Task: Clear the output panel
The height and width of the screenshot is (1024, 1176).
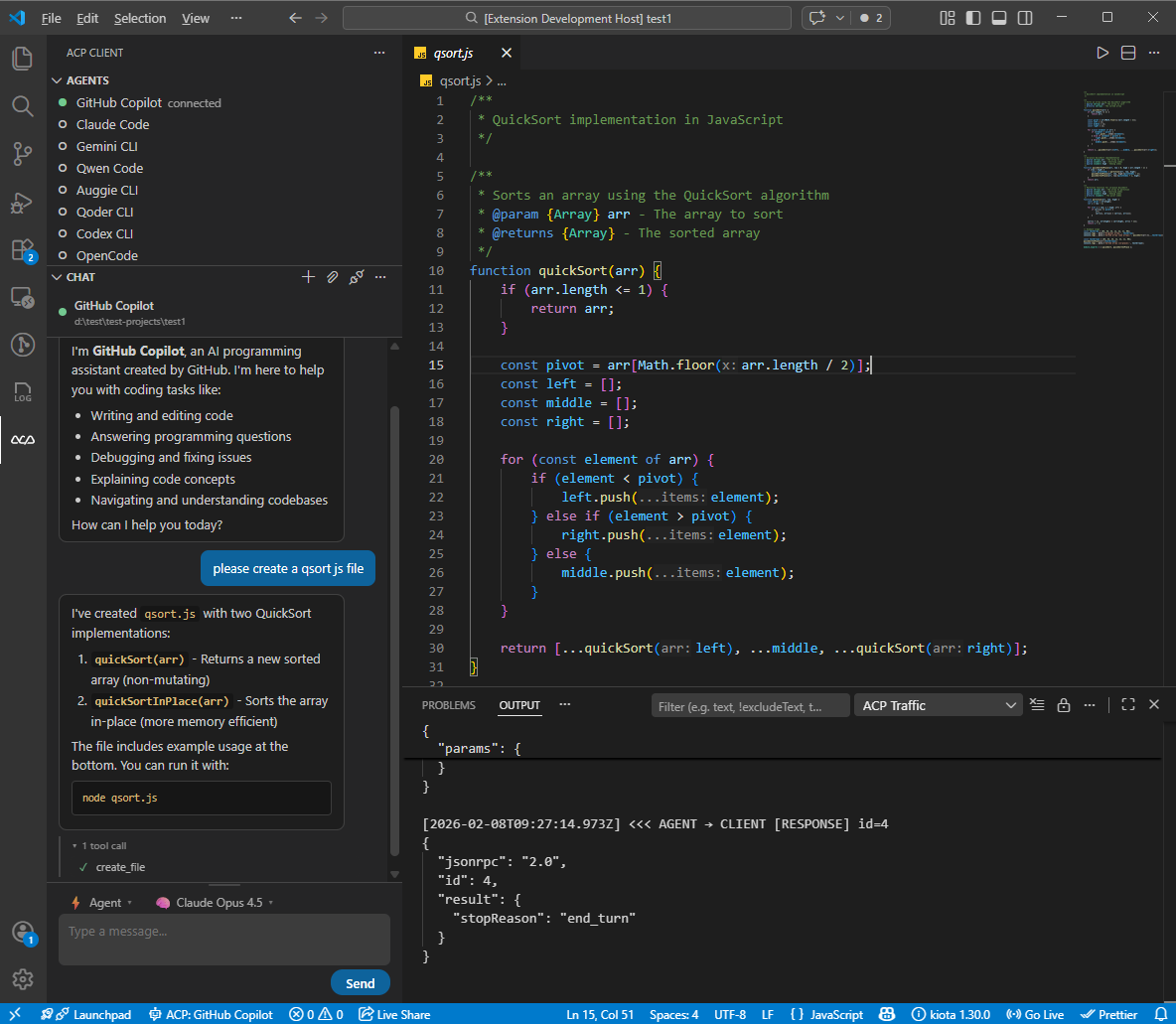Action: coord(1037,705)
